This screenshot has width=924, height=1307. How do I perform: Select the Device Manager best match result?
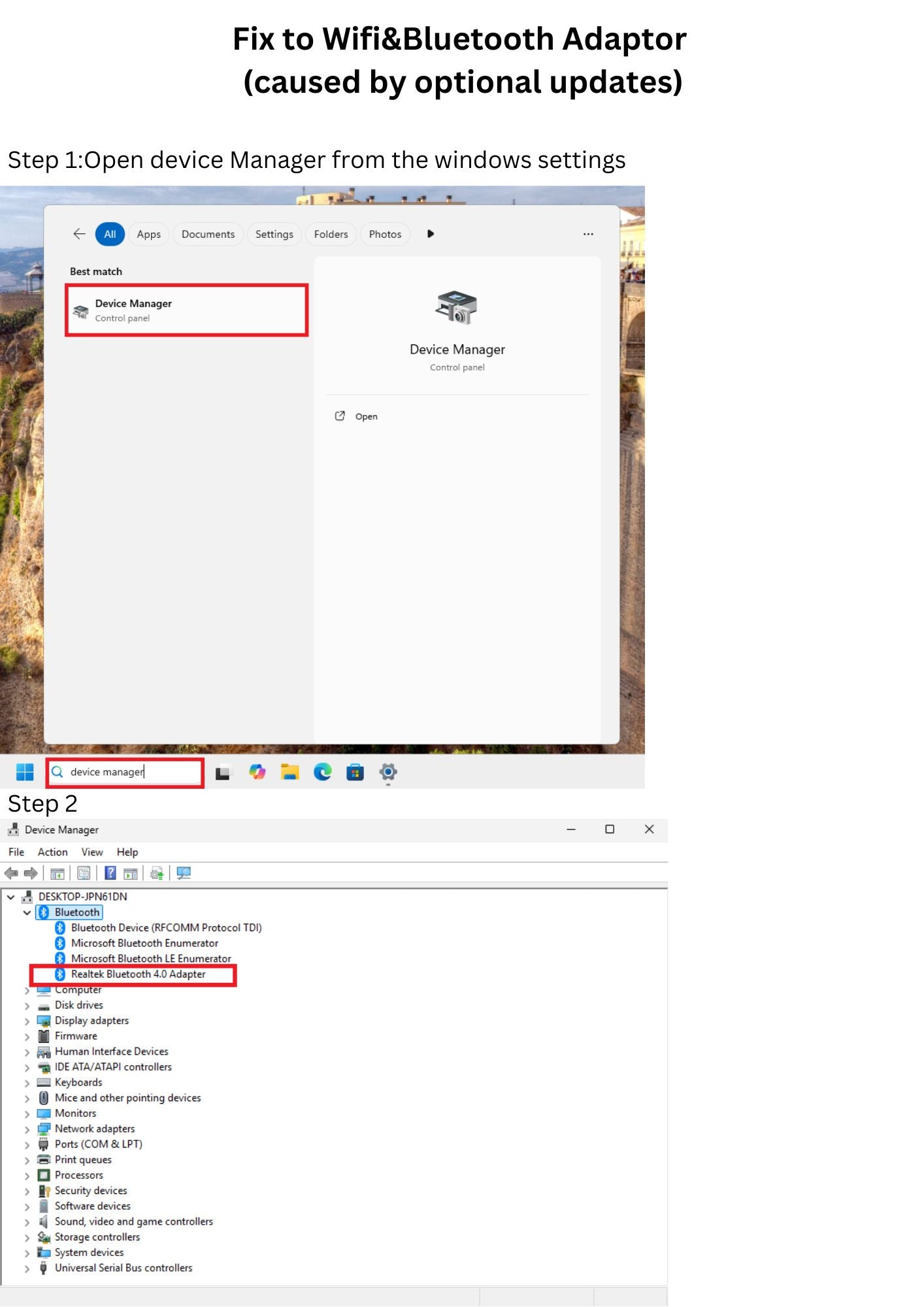(187, 310)
